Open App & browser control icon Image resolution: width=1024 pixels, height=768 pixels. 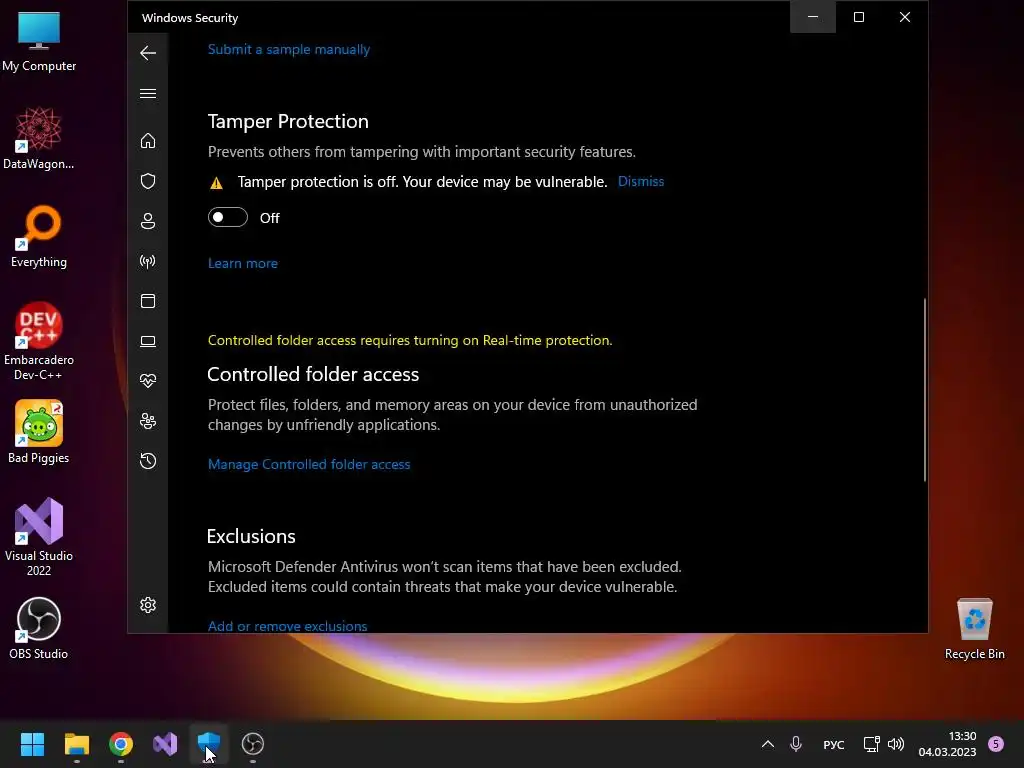tap(148, 301)
